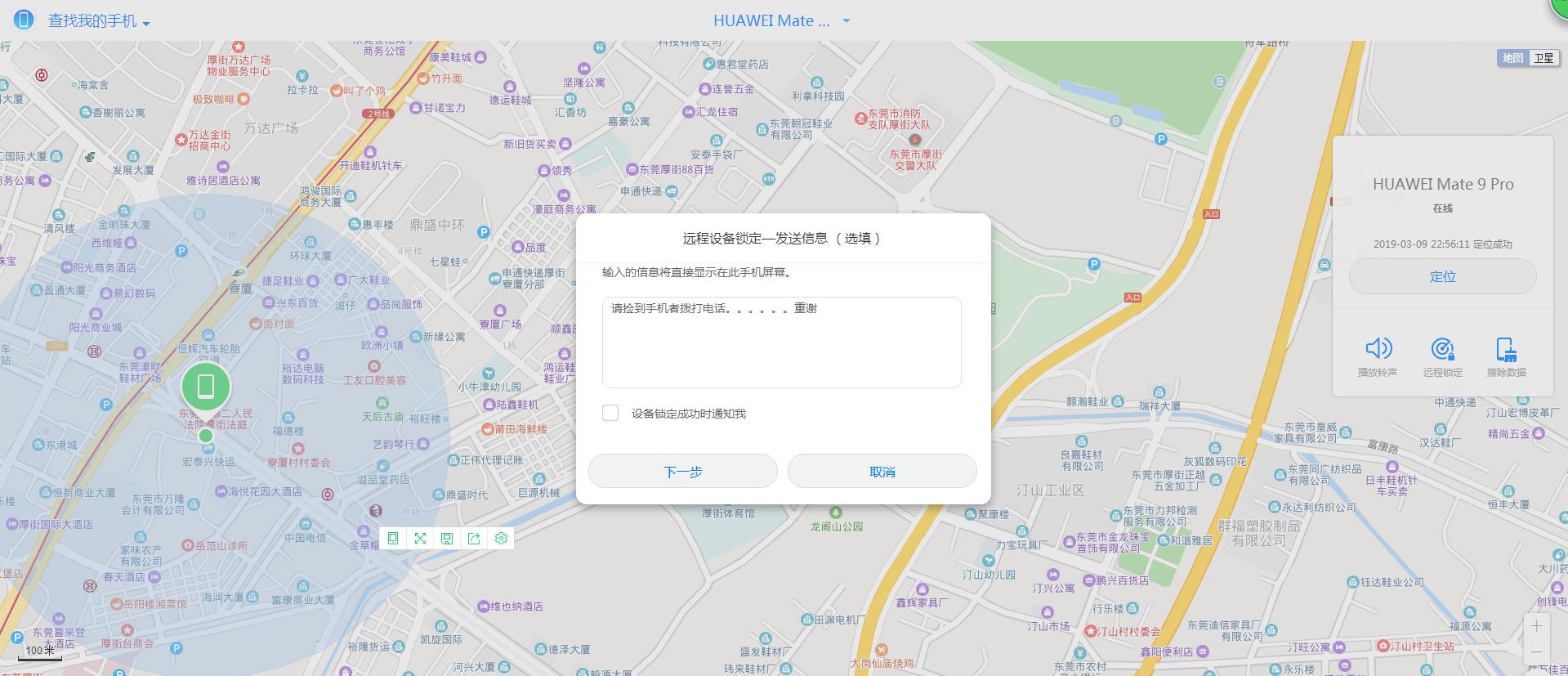
Task: Click the 在线 online status text
Action: [1443, 208]
